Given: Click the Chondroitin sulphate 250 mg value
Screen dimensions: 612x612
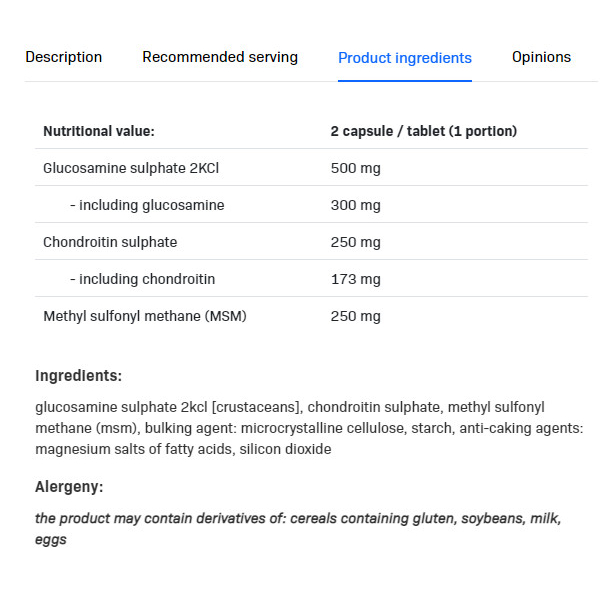Looking at the screenshot, I should 355,242.
